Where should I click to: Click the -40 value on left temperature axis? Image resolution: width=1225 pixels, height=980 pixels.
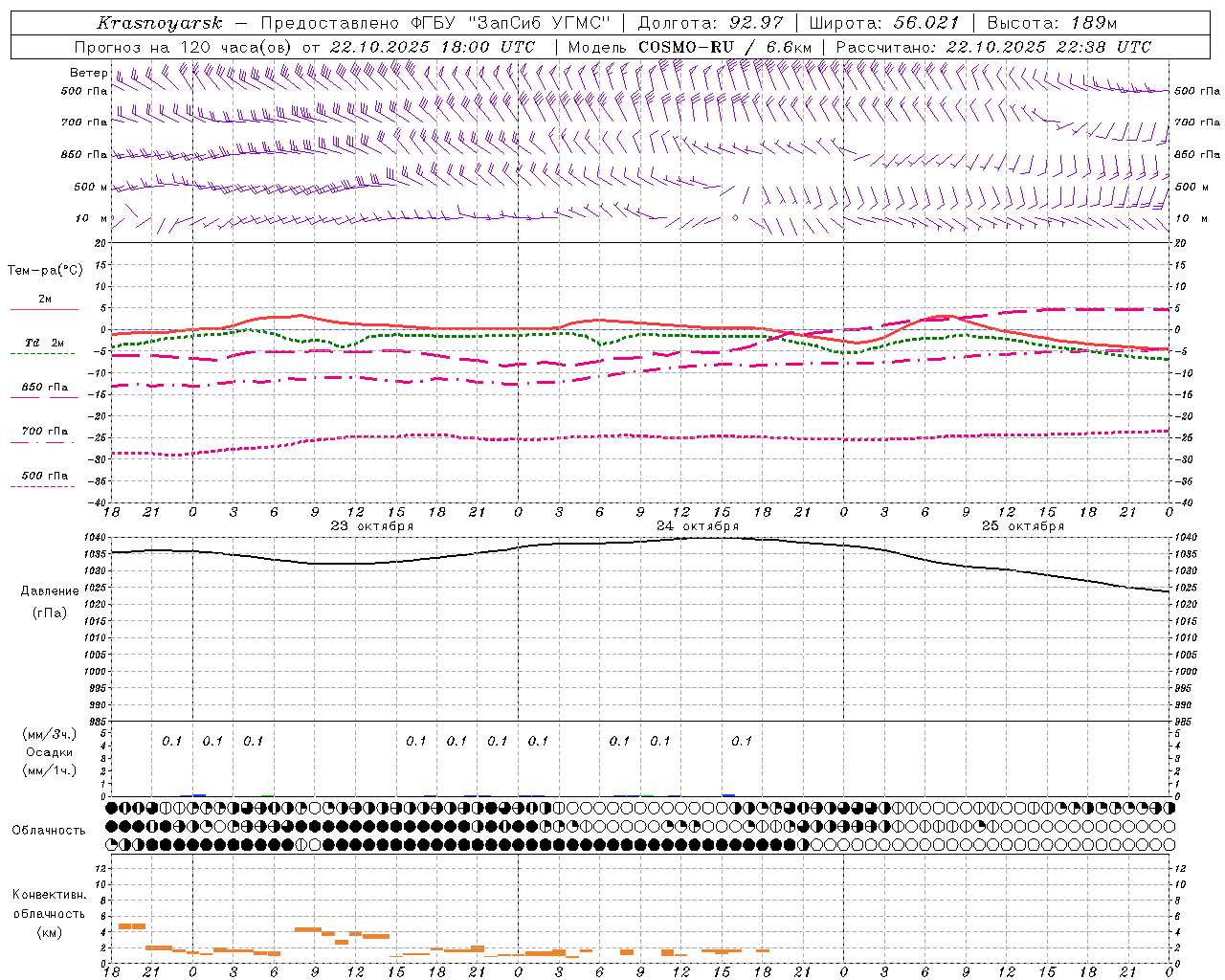point(99,502)
